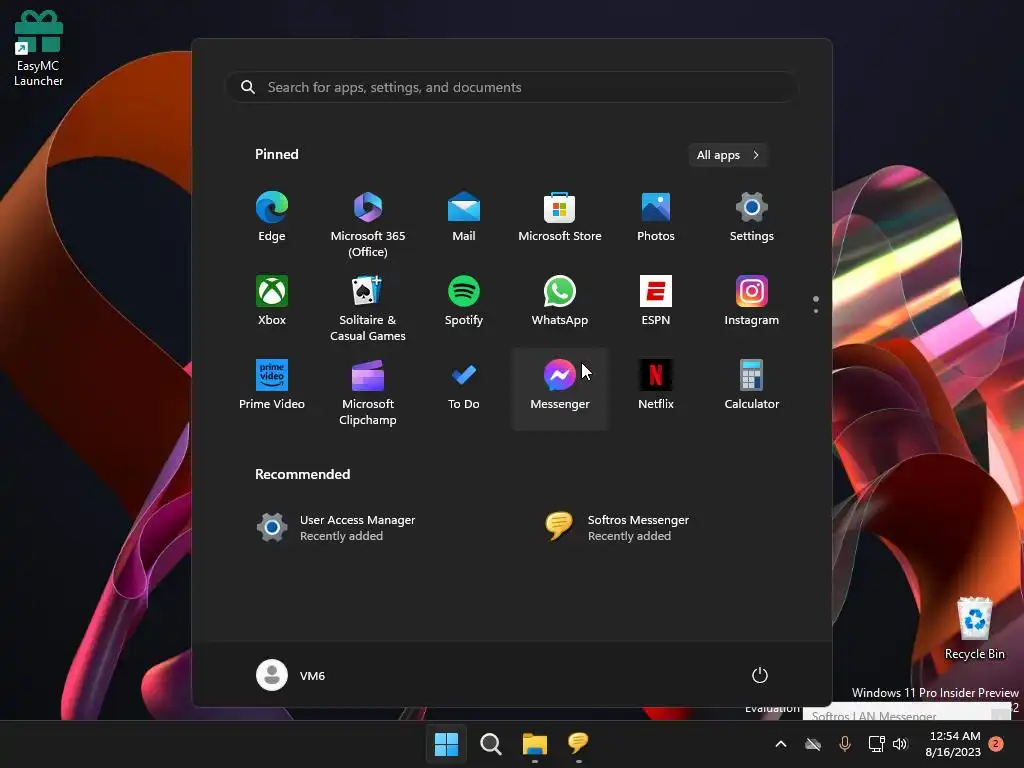This screenshot has width=1024, height=768.
Task: Click the power button
Action: point(760,675)
